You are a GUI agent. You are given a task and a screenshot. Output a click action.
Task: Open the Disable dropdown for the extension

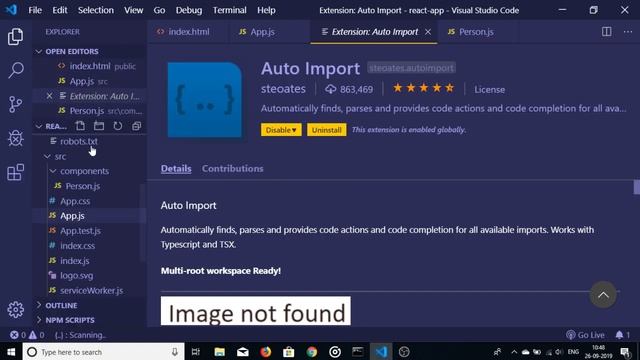[x=281, y=130]
